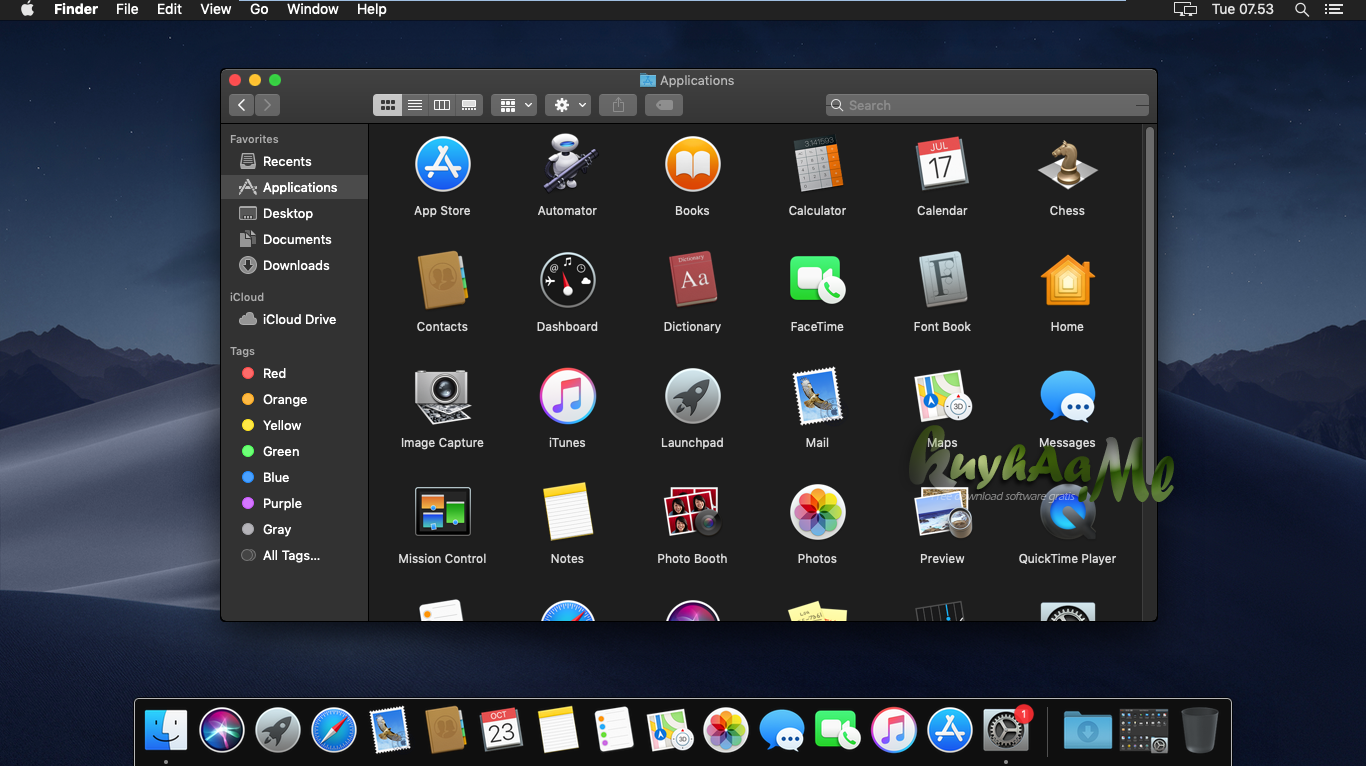Screen dimensions: 1366x766
Task: Open Desktop in the sidebar
Action: click(x=294, y=213)
